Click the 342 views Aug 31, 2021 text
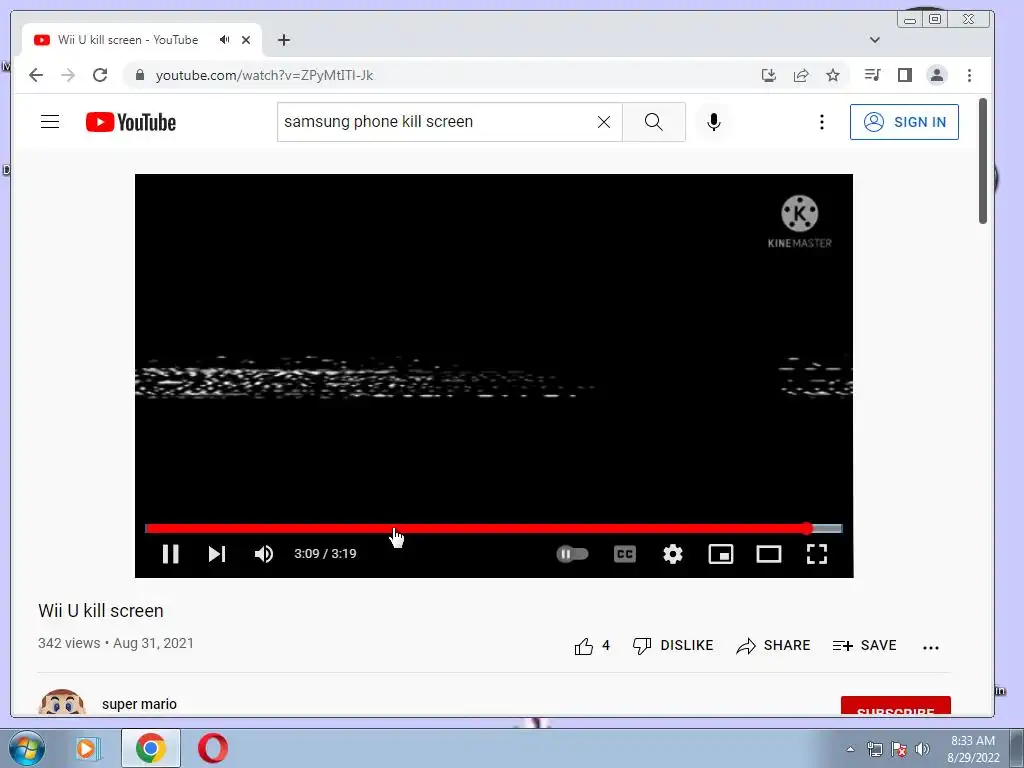1024x768 pixels. [x=116, y=643]
